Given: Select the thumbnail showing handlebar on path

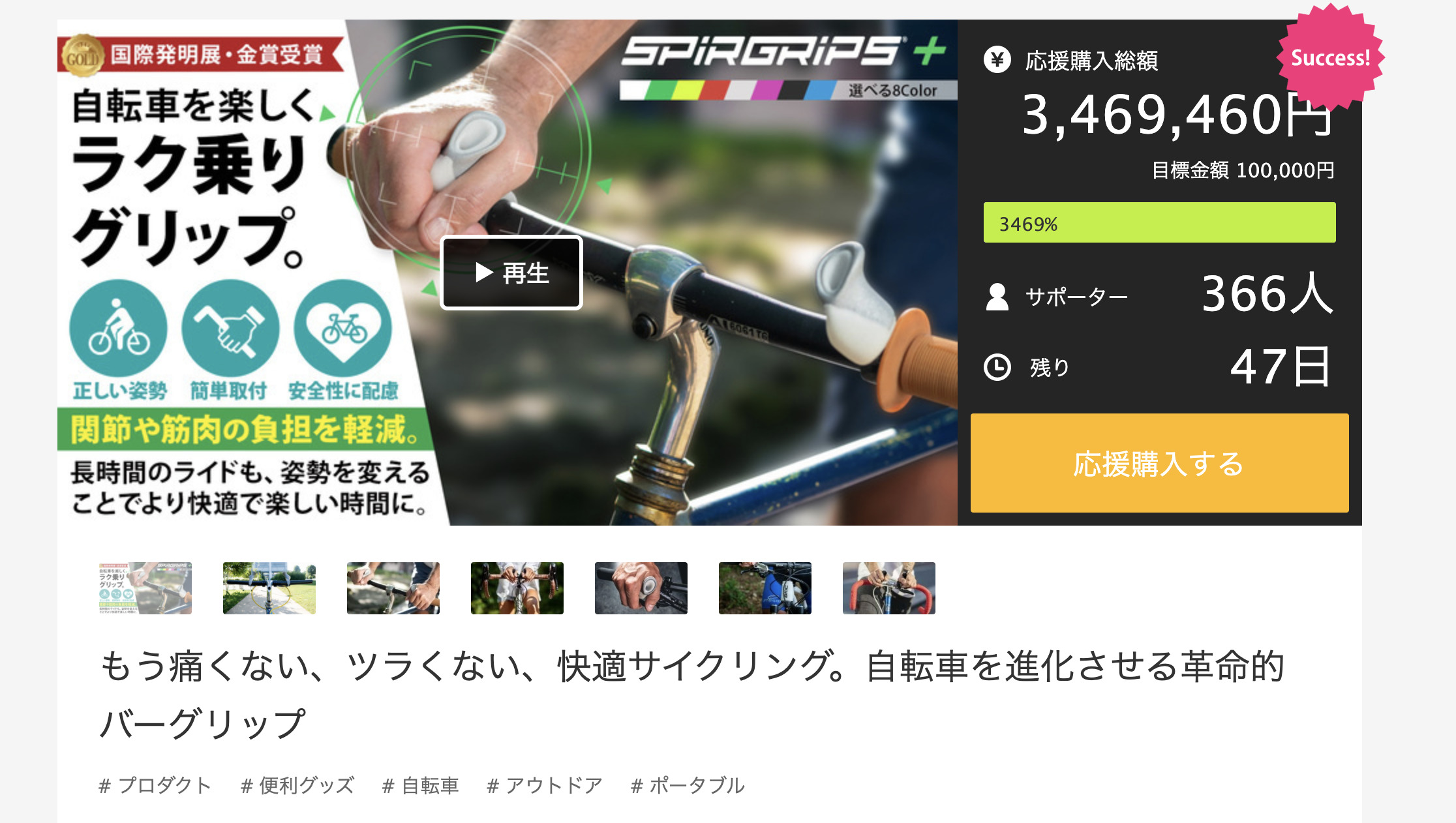Looking at the screenshot, I should tap(269, 588).
